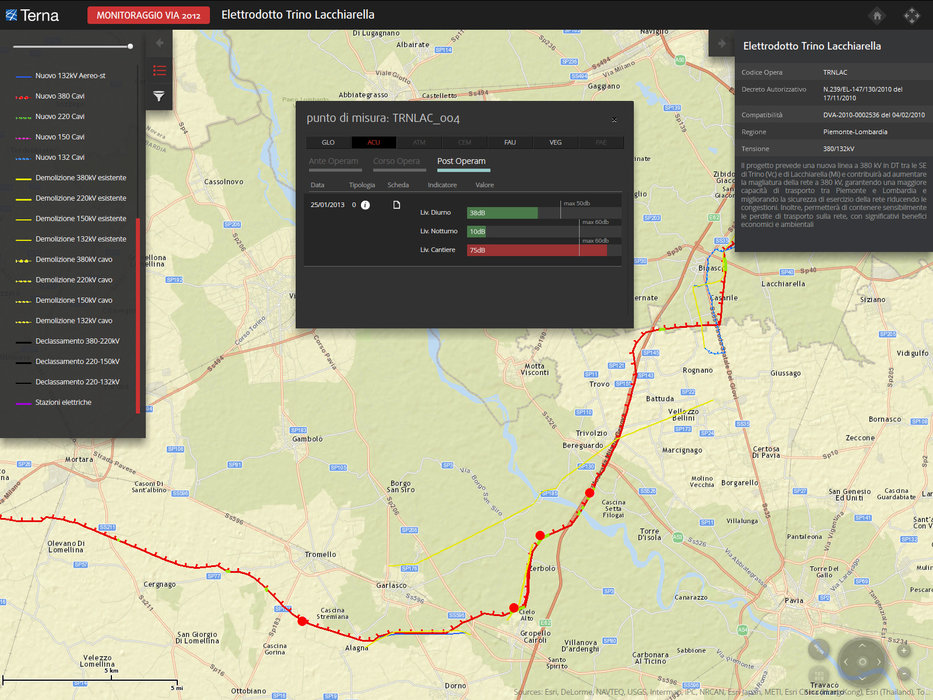933x700 pixels.
Task: Zoom out with map minus button
Action: tap(904, 673)
